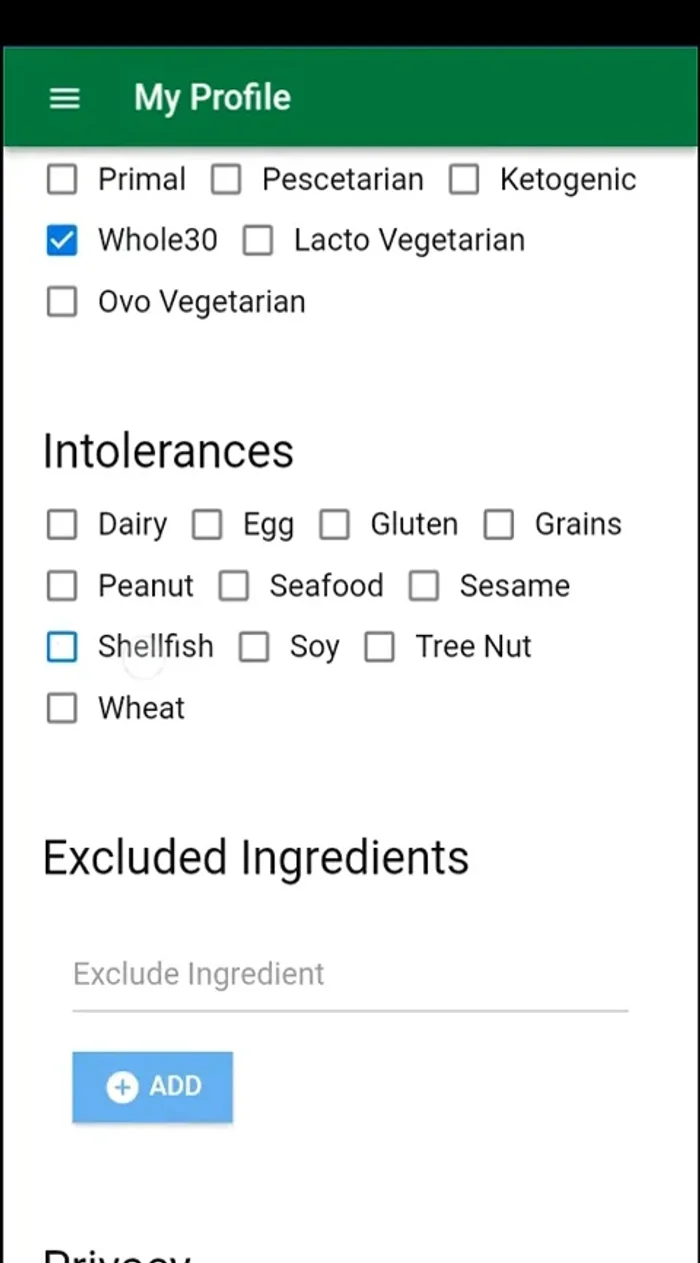Enable the Lacto Vegetarian option

coord(258,240)
